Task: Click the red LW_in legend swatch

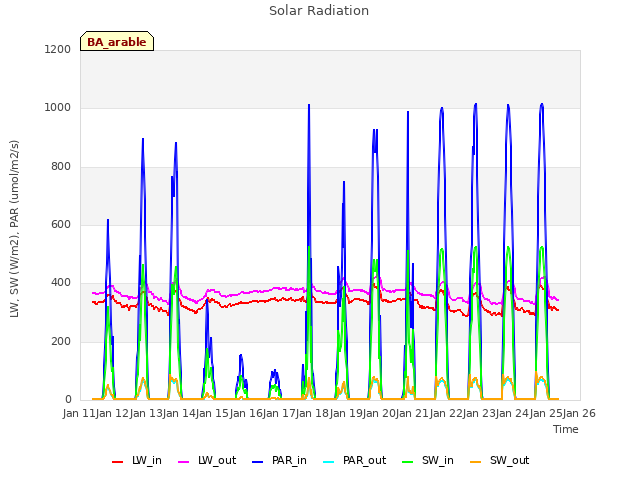Action: (x=118, y=462)
